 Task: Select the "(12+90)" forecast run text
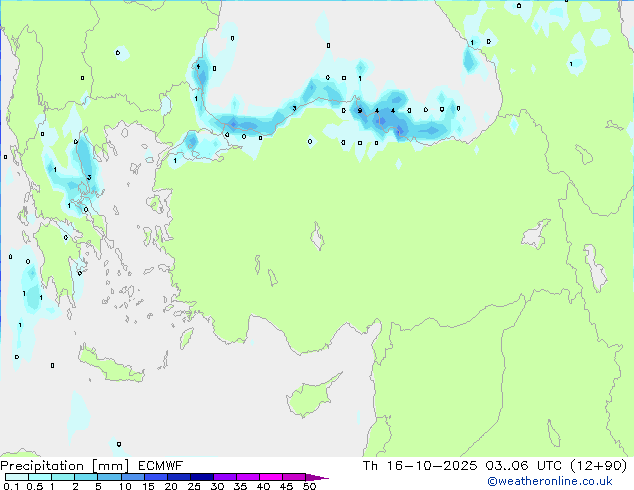coord(598,466)
